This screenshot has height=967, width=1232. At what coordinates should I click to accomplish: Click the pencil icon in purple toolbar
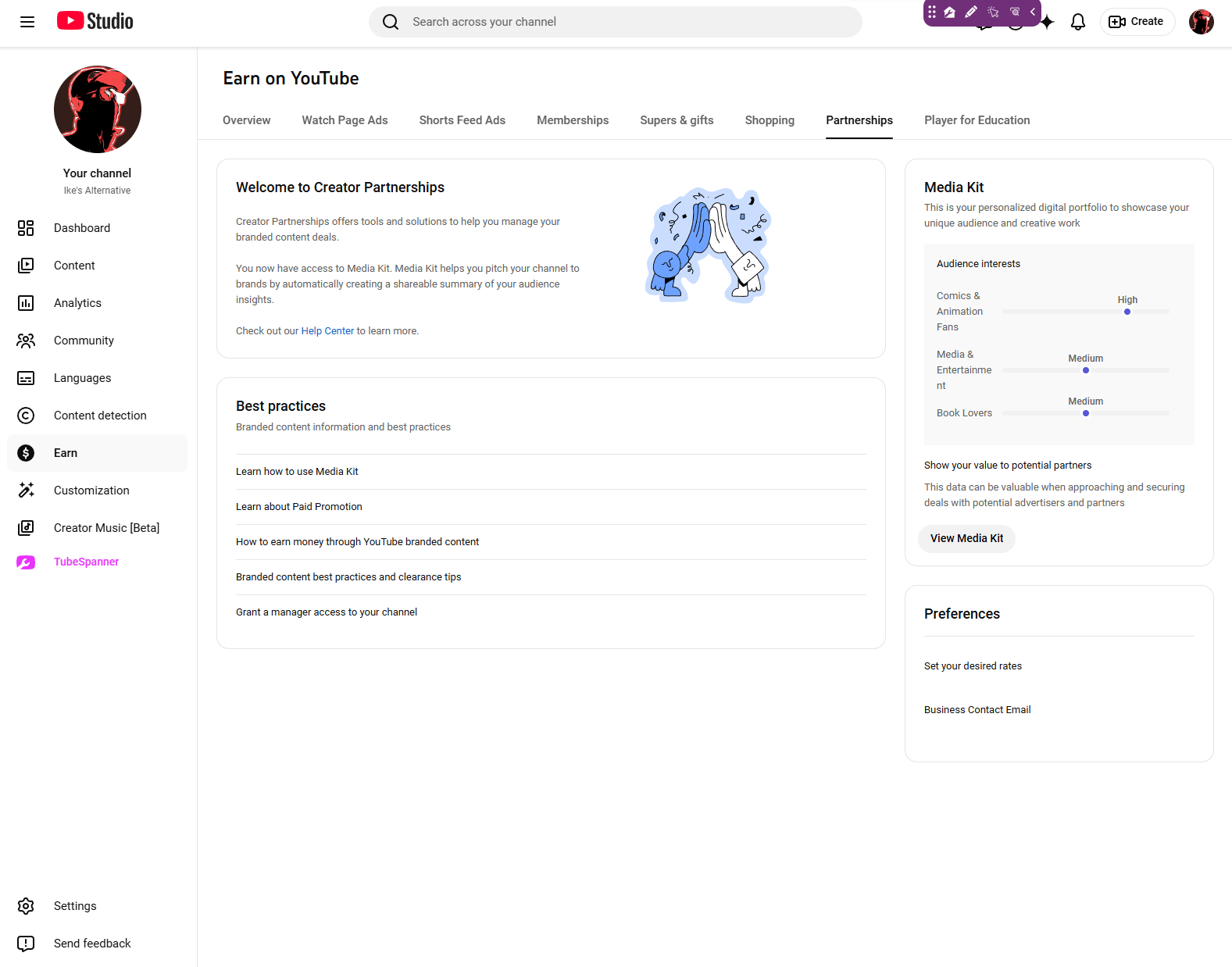coord(971,12)
